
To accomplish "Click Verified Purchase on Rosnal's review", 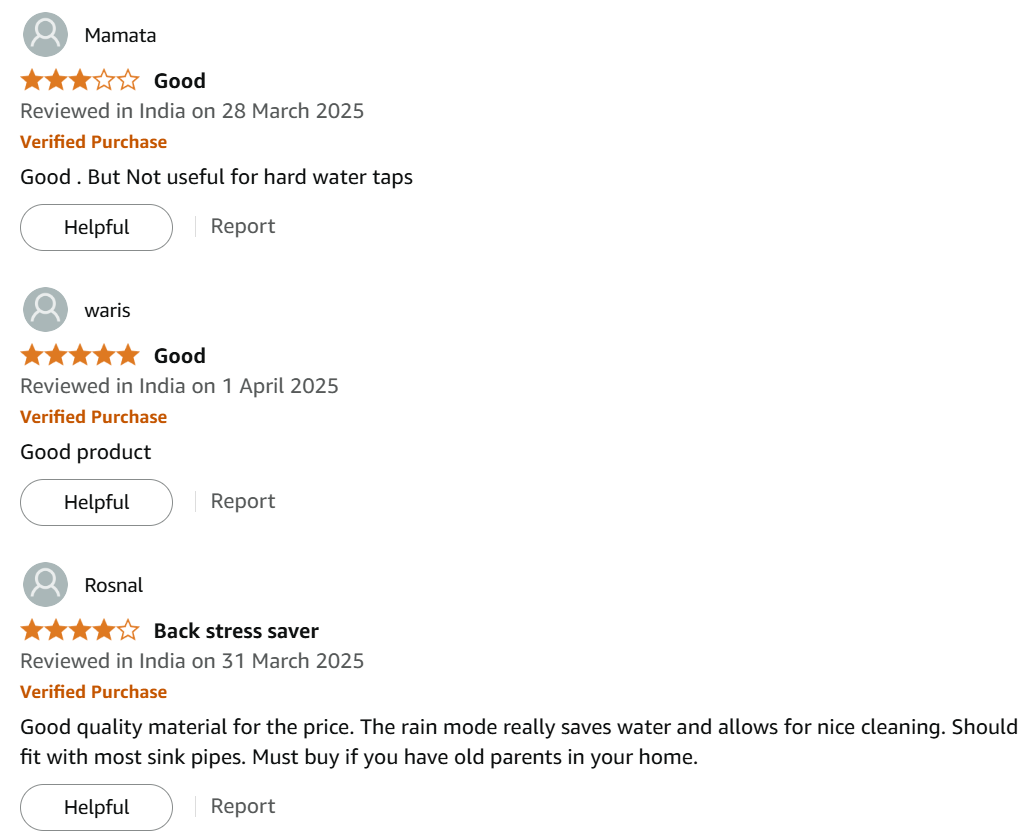I will [93, 692].
